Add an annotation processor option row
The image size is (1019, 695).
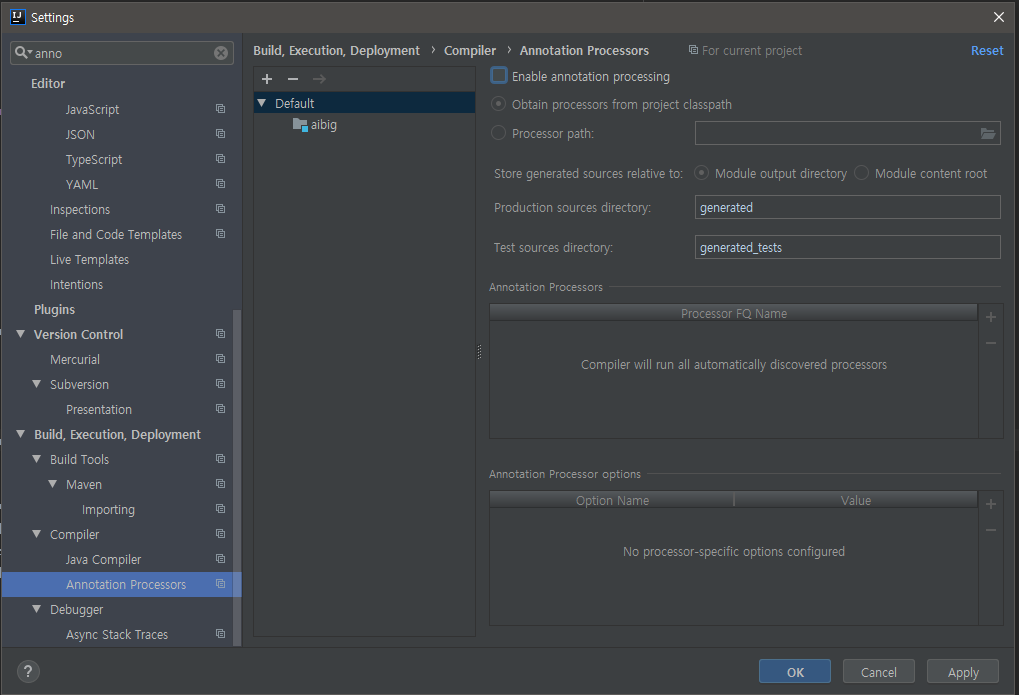coord(990,504)
